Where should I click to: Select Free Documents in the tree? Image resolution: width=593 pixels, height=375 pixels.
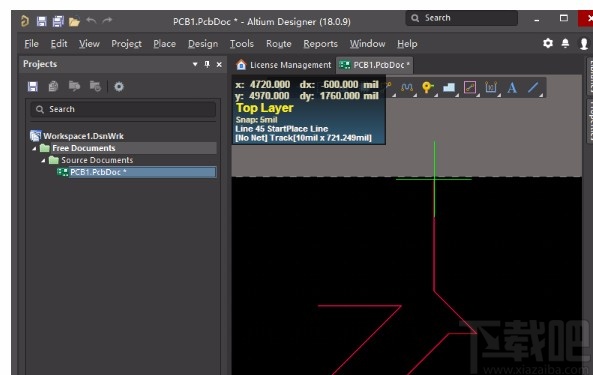click(x=84, y=148)
